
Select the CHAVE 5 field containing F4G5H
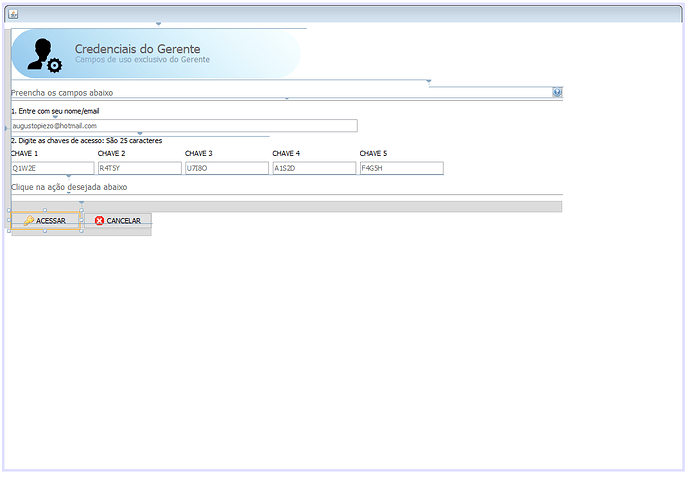coord(401,168)
